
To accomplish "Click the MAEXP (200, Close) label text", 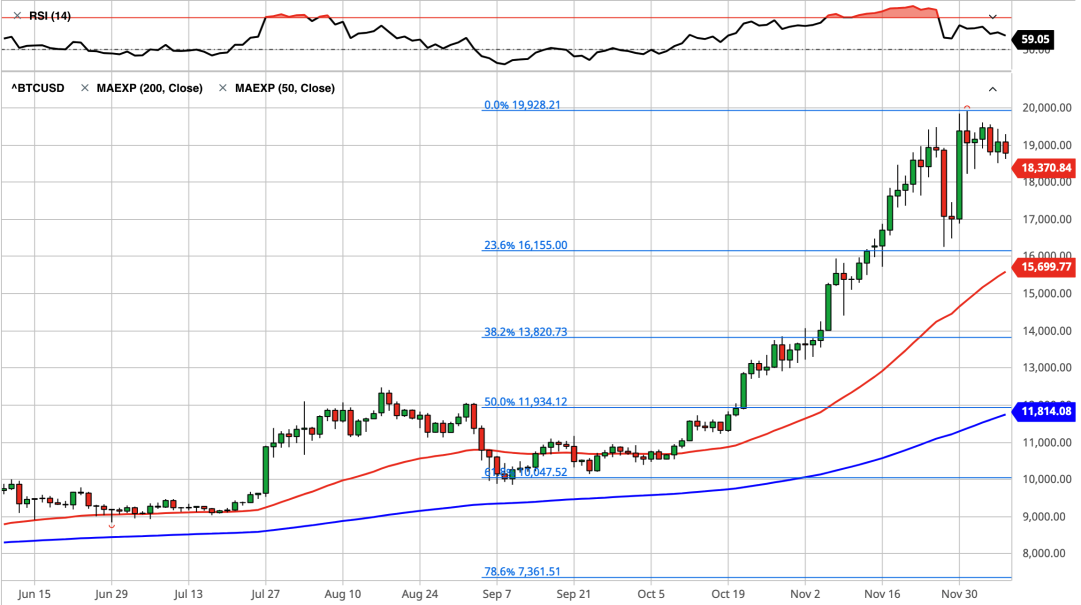I will click(149, 88).
